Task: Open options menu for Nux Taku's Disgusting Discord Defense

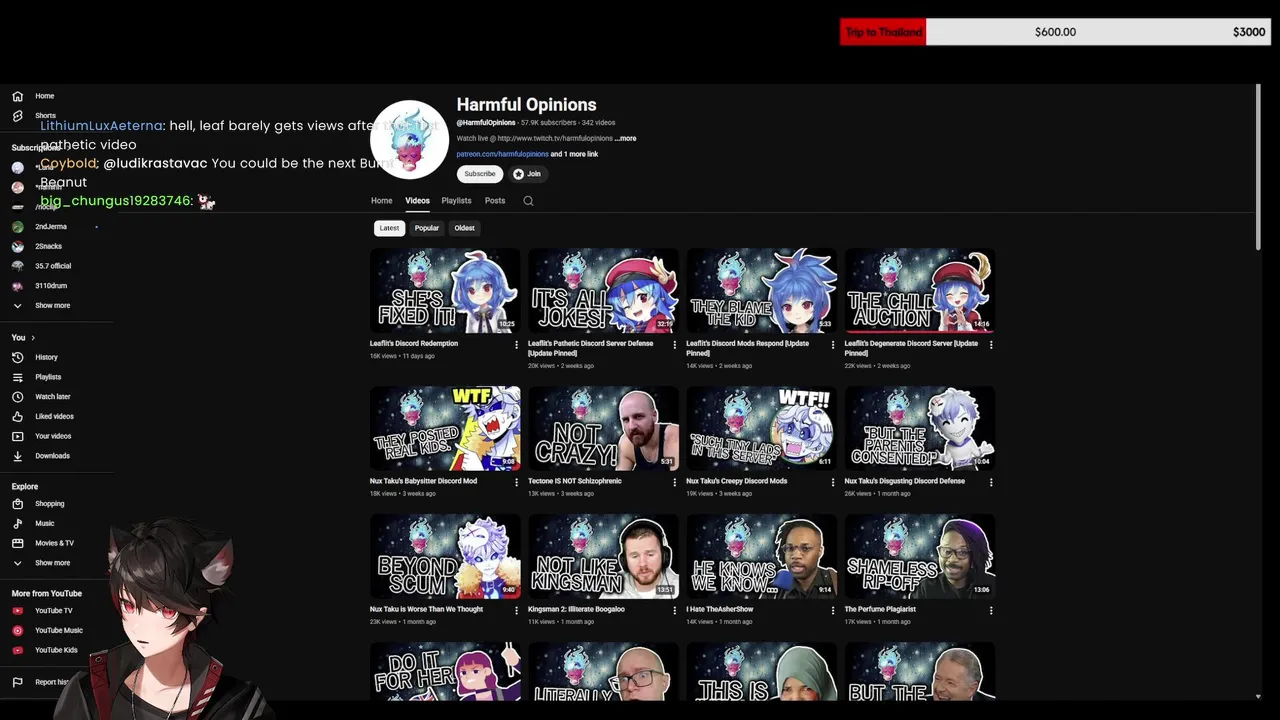Action: point(991,482)
